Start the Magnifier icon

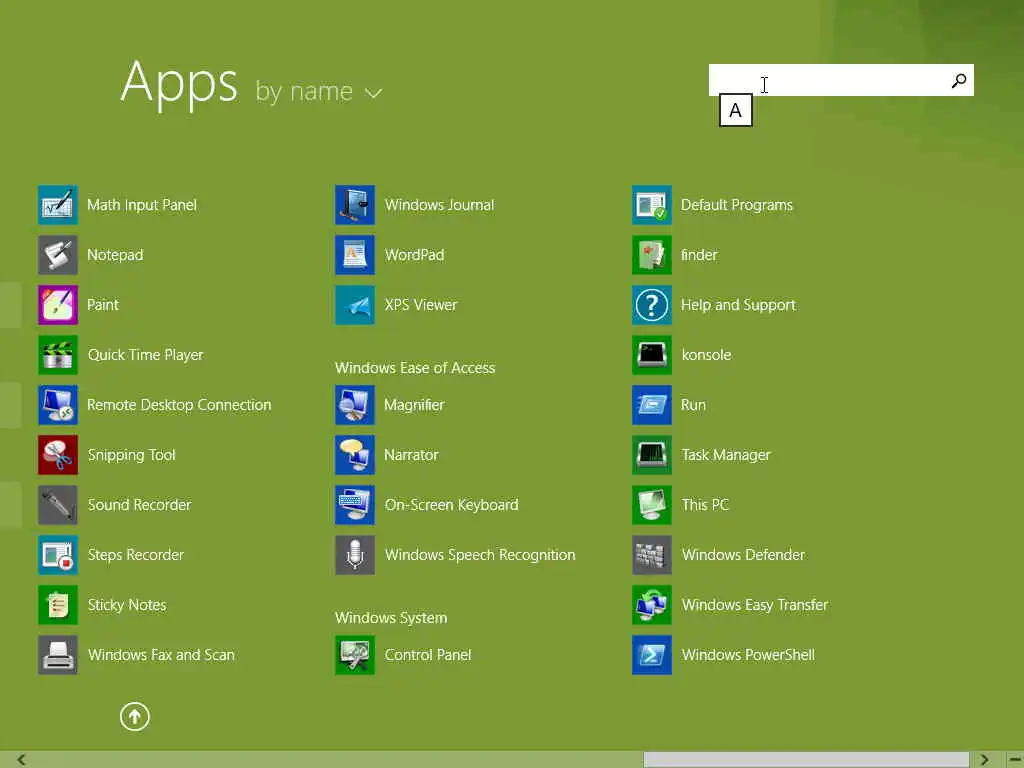pyautogui.click(x=355, y=405)
